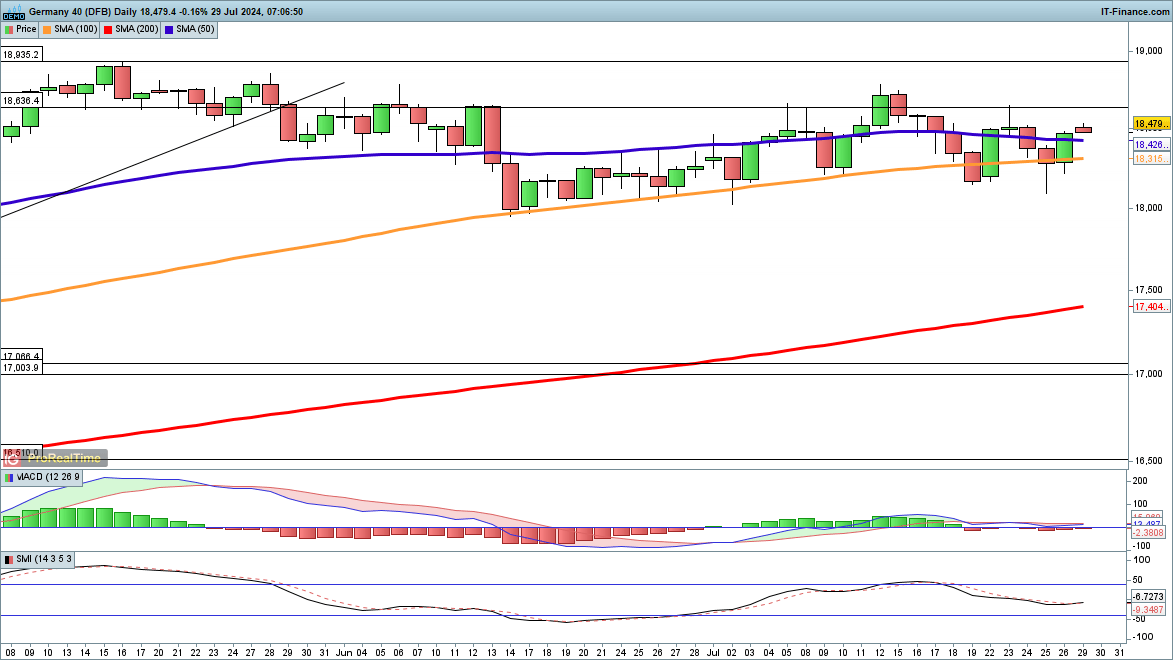The image size is (1173, 660).
Task: Click the 17,003.9 horizontal level label
Action: (21, 368)
